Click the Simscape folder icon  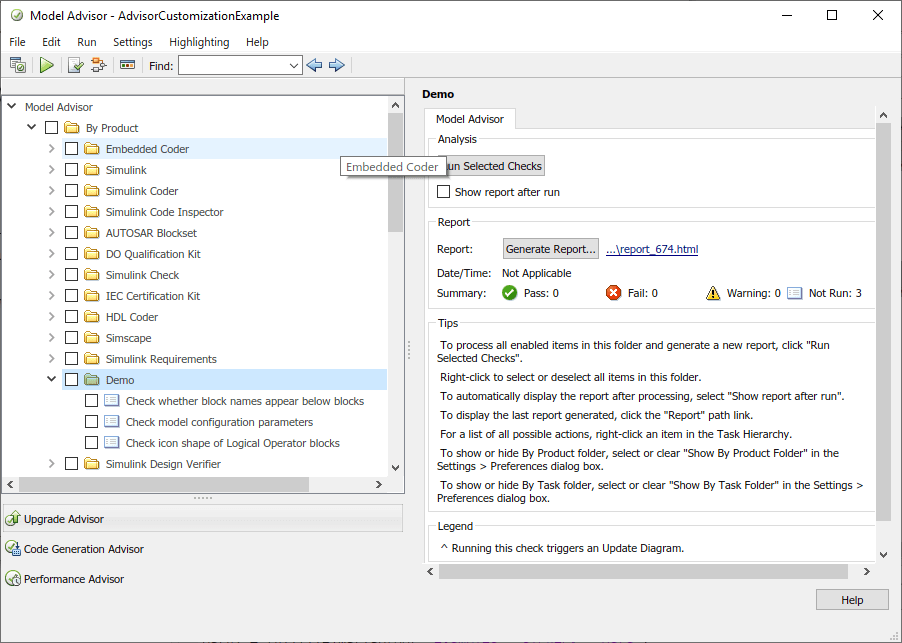(91, 338)
